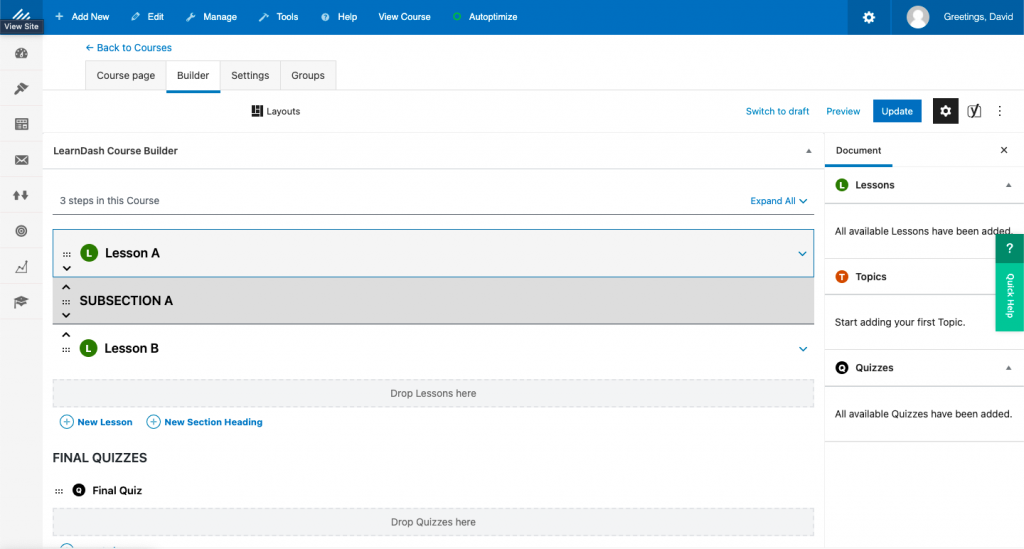Click the pushpin icon in left sidebar
Image resolution: width=1024 pixels, height=549 pixels.
click(21, 89)
